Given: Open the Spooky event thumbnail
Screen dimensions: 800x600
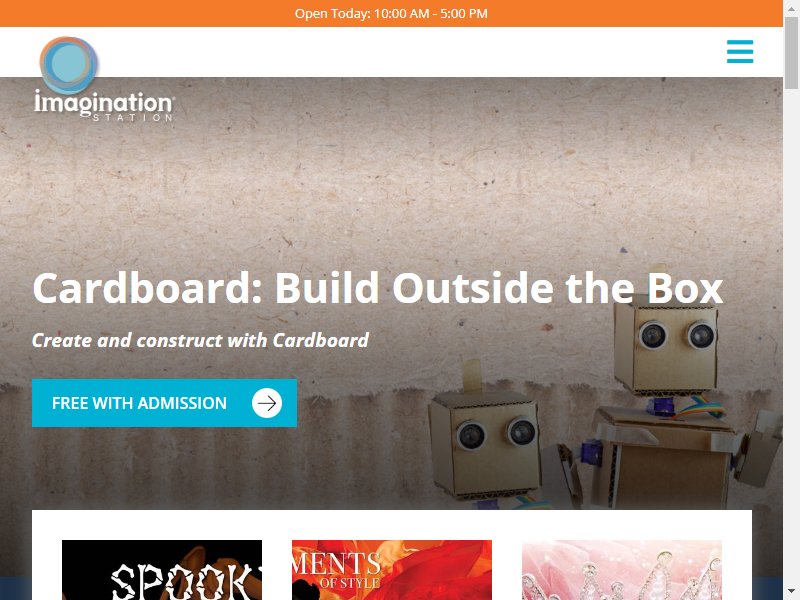Looking at the screenshot, I should 162,570.
